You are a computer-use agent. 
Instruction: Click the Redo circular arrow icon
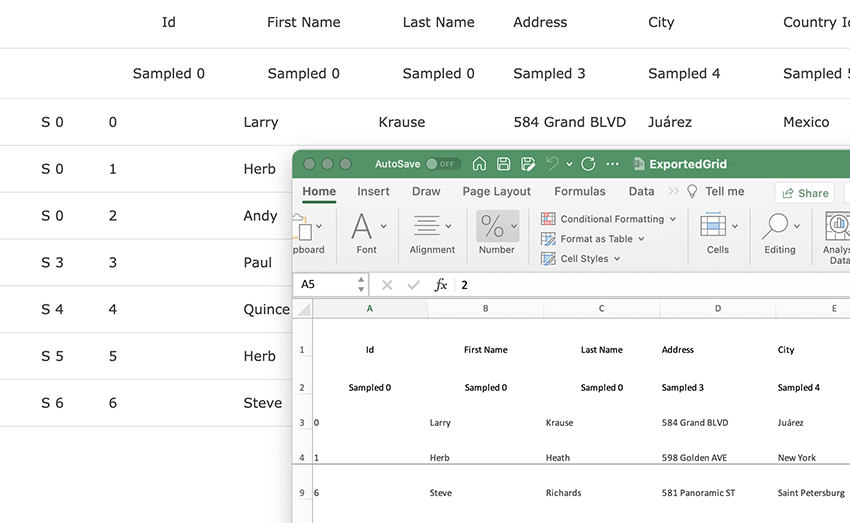[x=588, y=164]
